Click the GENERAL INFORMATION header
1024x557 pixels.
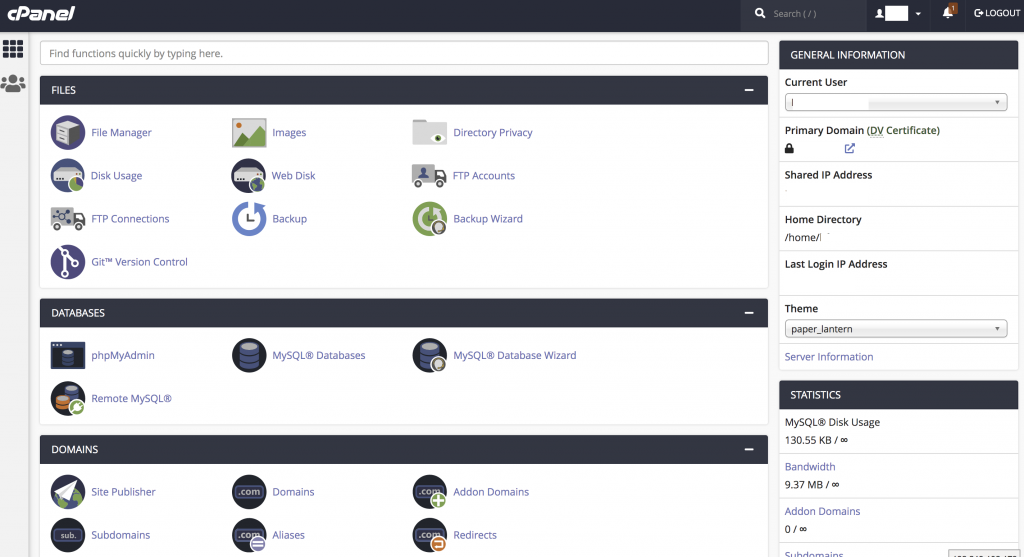pyautogui.click(x=899, y=55)
